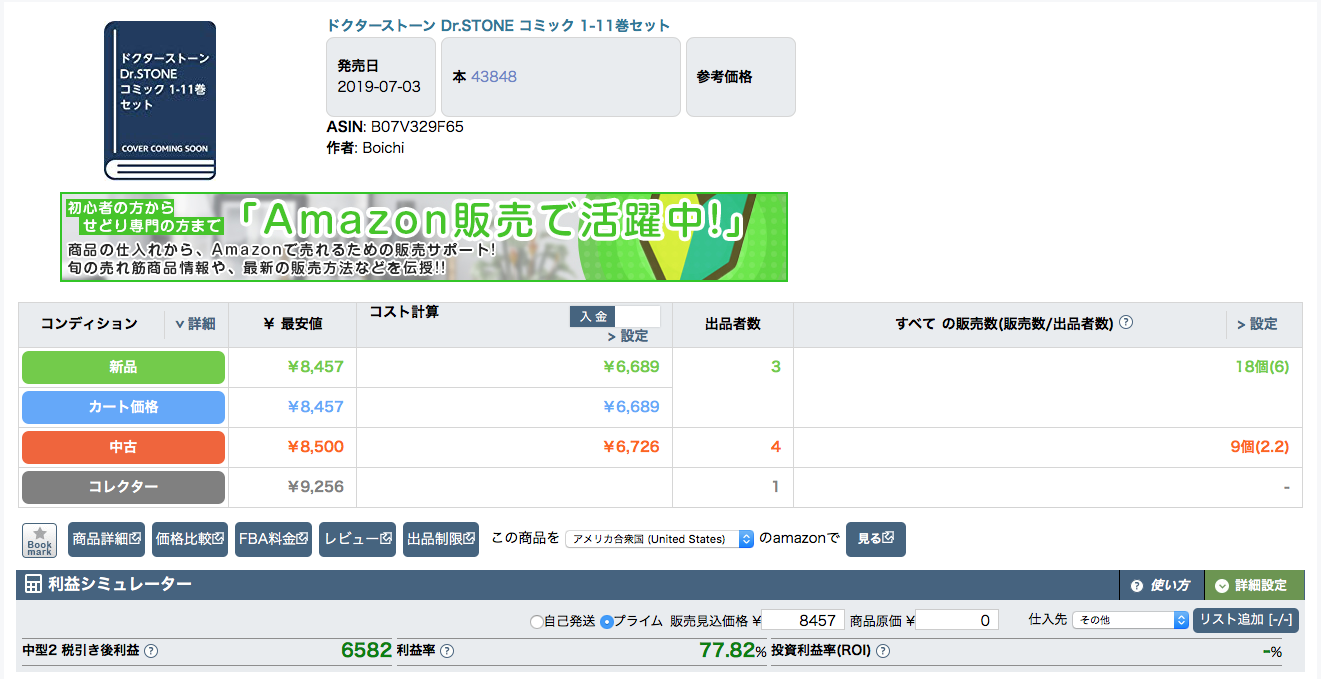Click the product title link

[498, 25]
